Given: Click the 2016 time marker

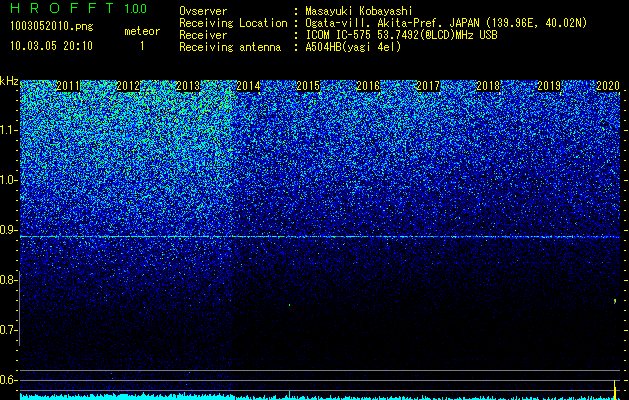Looking at the screenshot, I should click(x=368, y=86).
